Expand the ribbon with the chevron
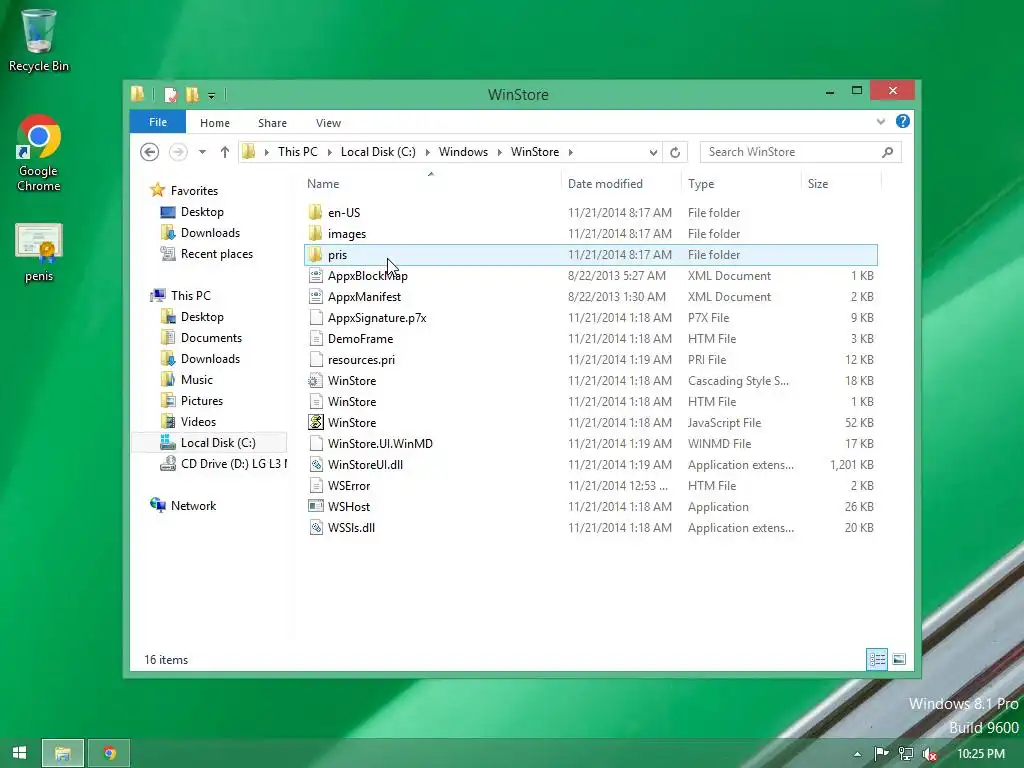This screenshot has height=768, width=1024. coord(880,121)
